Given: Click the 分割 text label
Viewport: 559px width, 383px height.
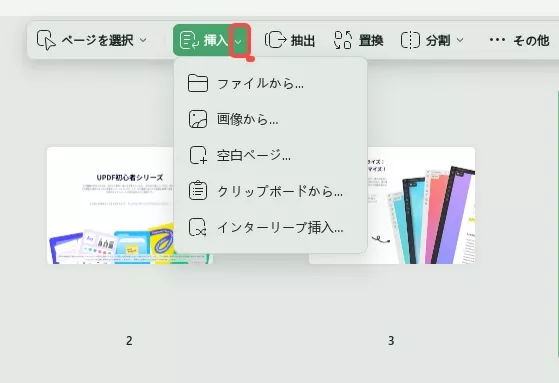Looking at the screenshot, I should click(438, 40).
